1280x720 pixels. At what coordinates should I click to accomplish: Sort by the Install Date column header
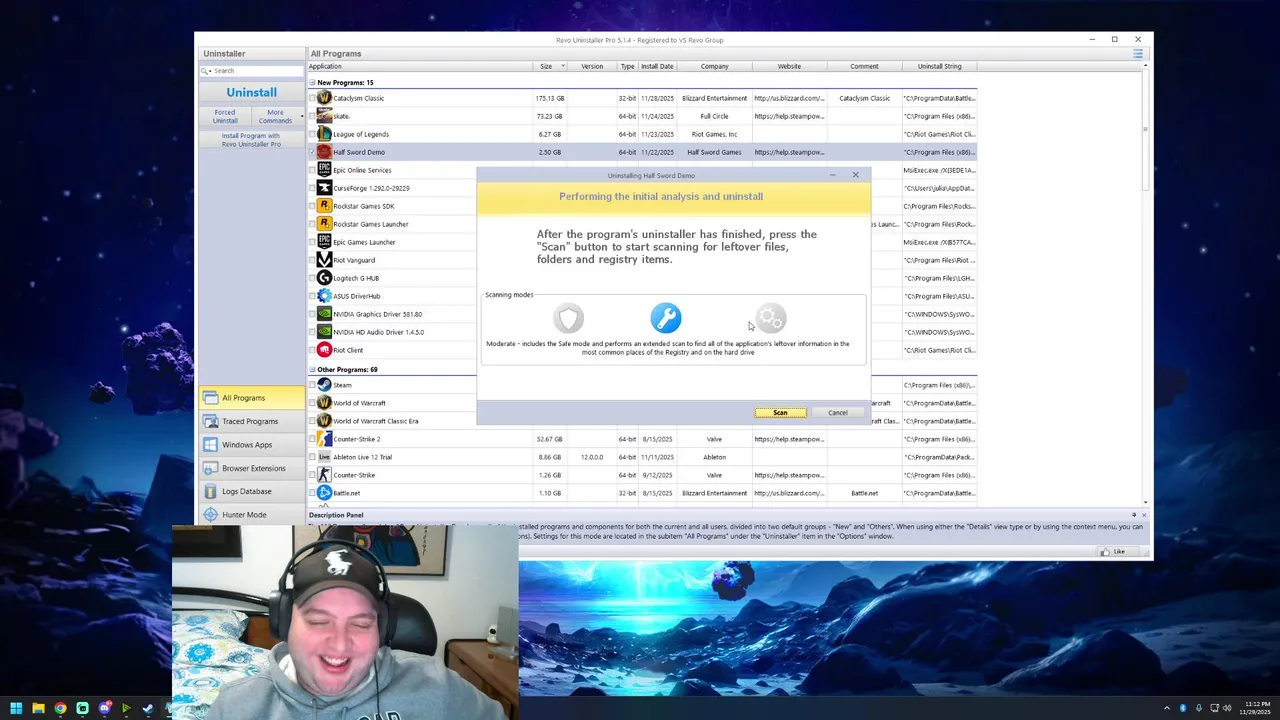tap(657, 66)
